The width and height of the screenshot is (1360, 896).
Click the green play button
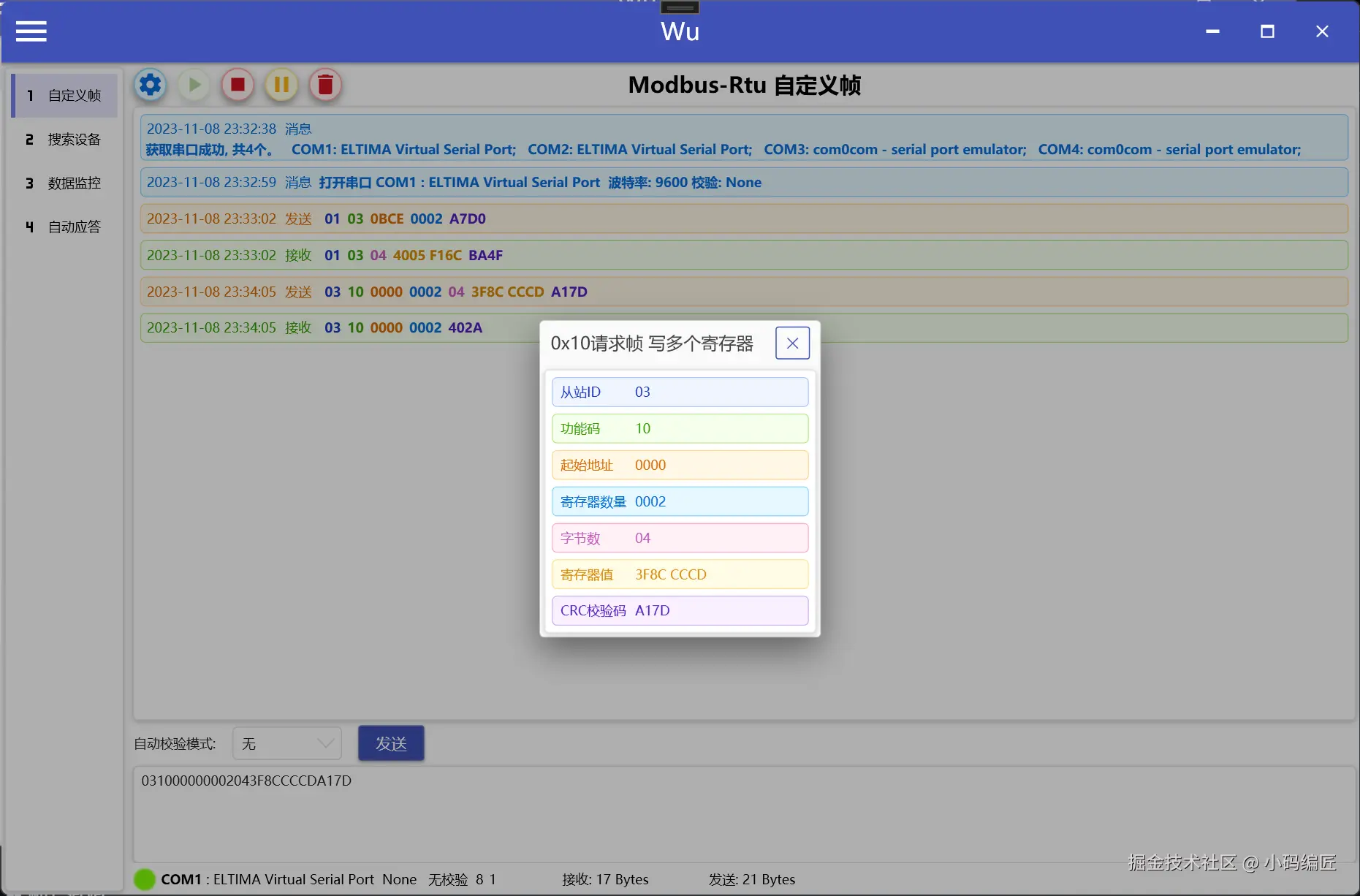[x=194, y=85]
